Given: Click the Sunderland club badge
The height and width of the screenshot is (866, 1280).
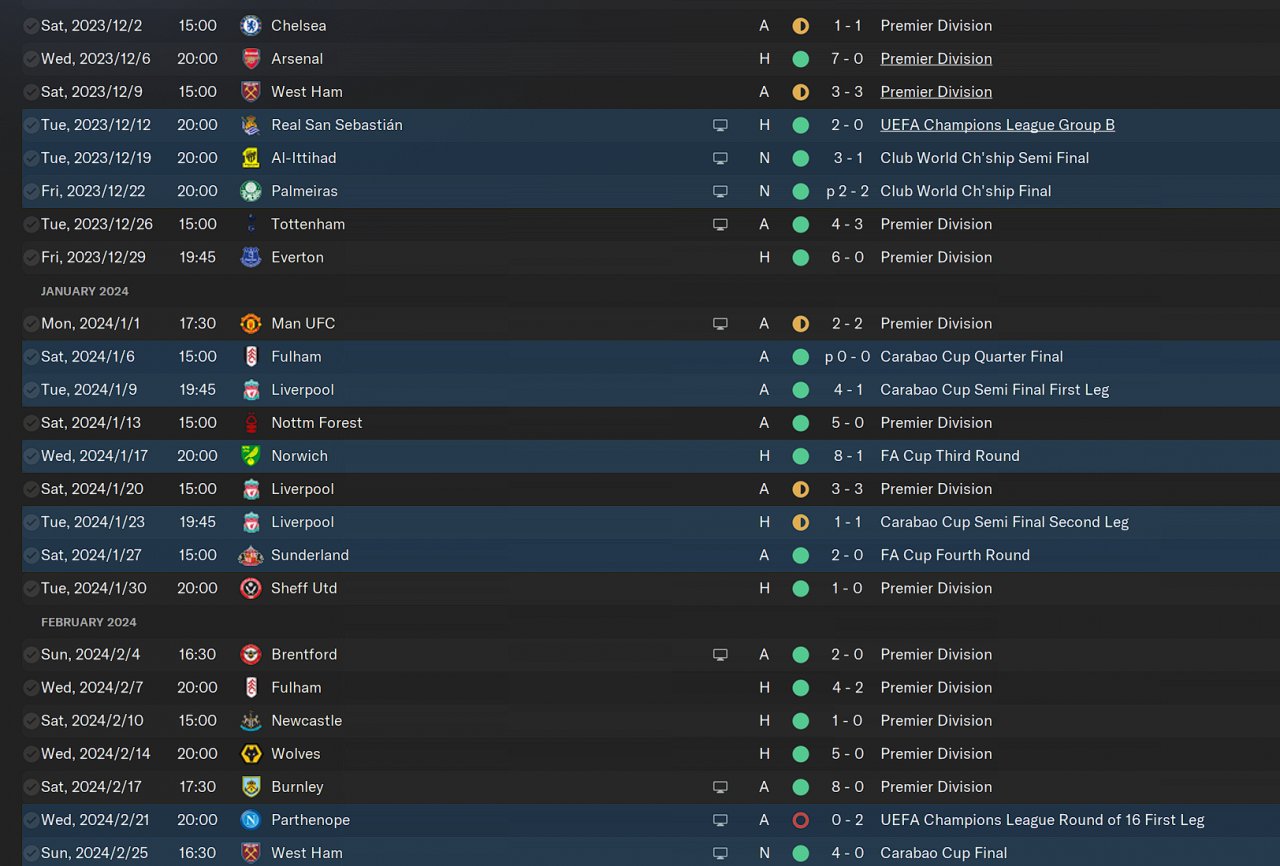Looking at the screenshot, I should (251, 555).
